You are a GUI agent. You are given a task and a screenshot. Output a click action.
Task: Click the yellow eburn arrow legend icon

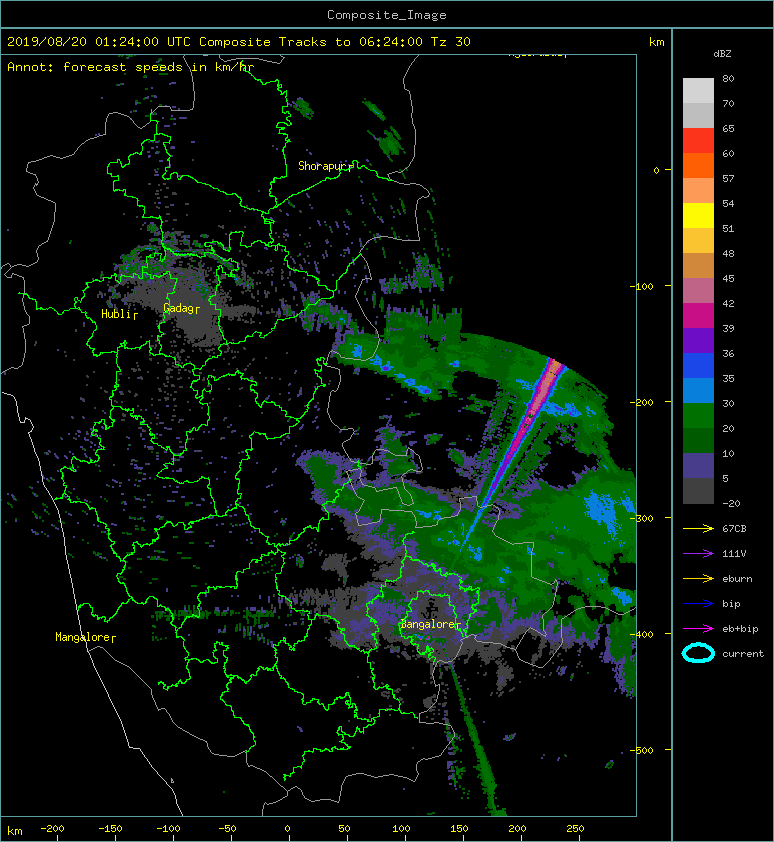(698, 578)
